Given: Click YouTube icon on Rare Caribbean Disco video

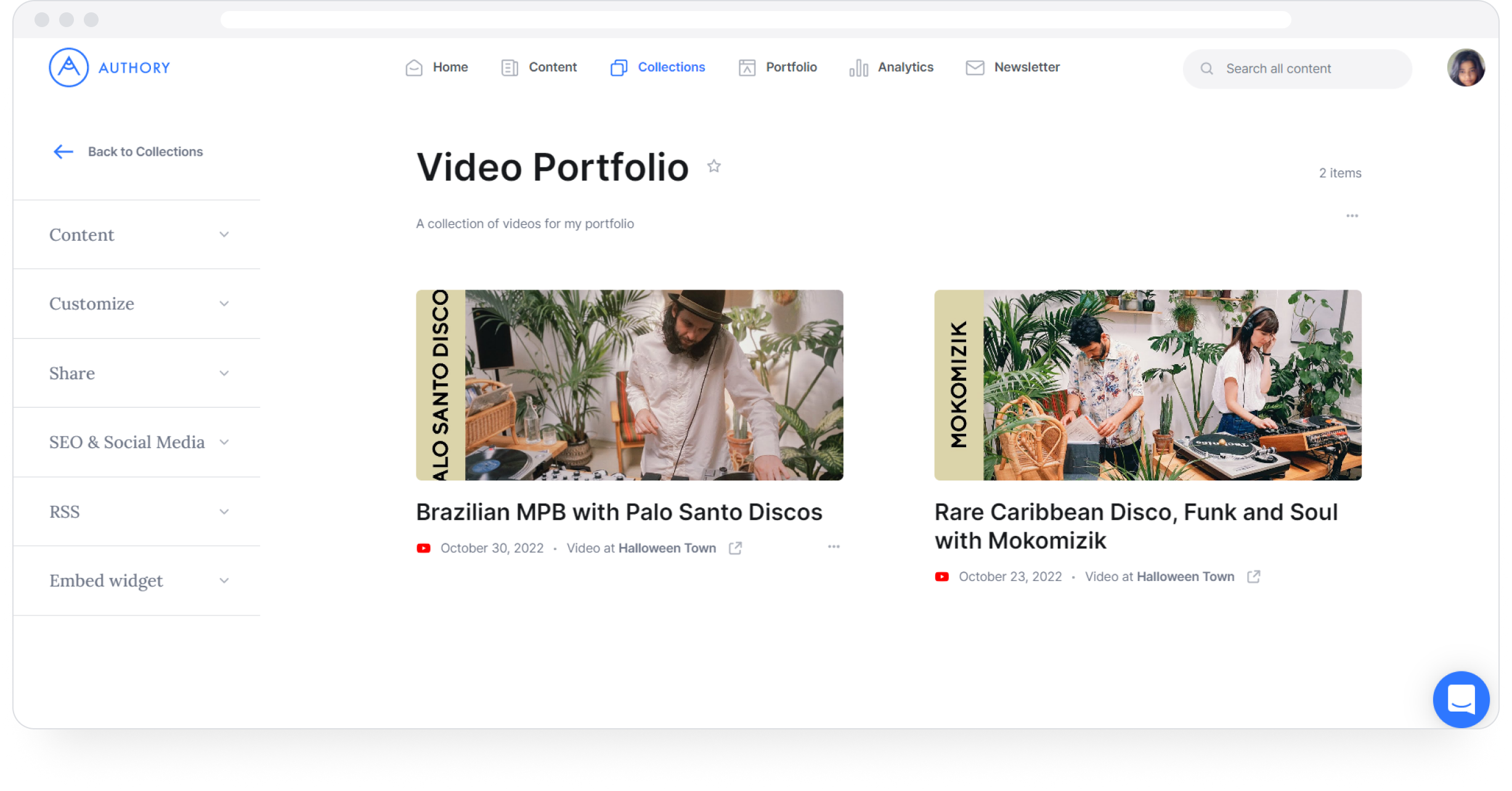Looking at the screenshot, I should 941,577.
